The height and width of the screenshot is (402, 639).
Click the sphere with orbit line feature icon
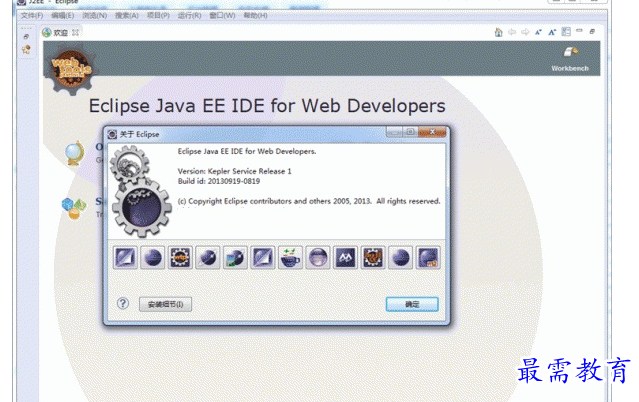tap(208, 258)
